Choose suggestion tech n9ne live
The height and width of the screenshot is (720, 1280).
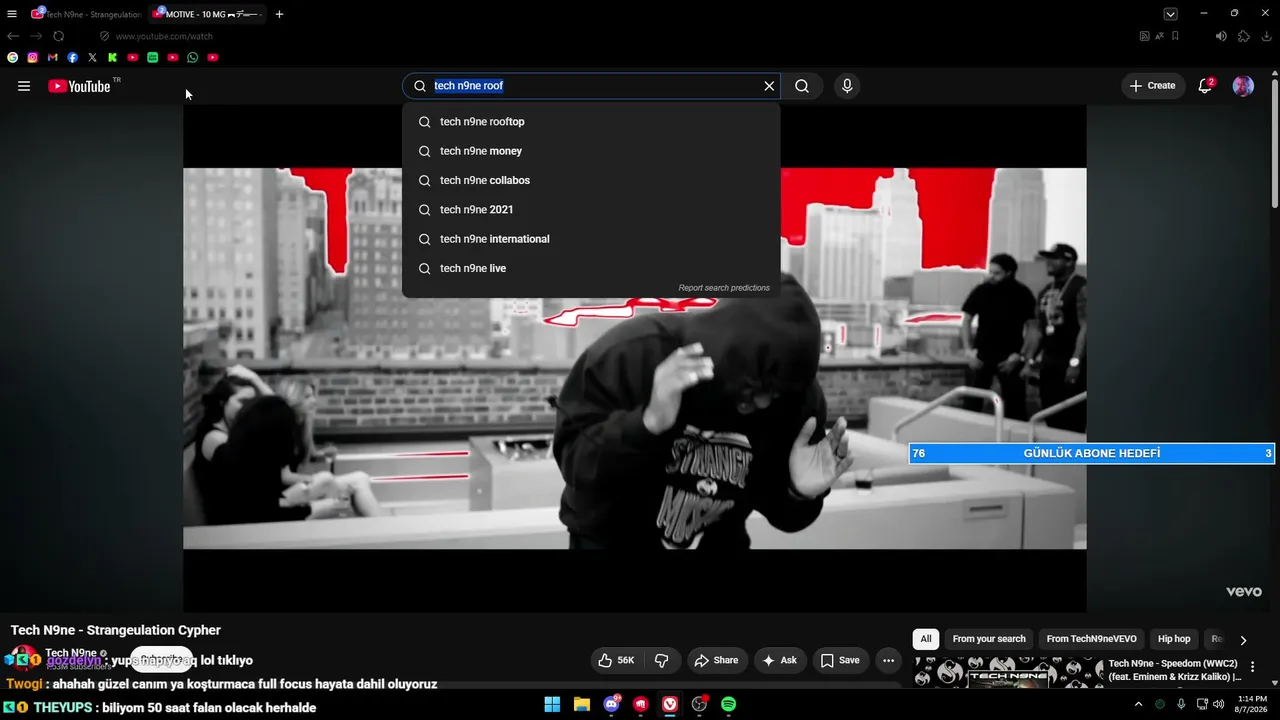(x=591, y=268)
